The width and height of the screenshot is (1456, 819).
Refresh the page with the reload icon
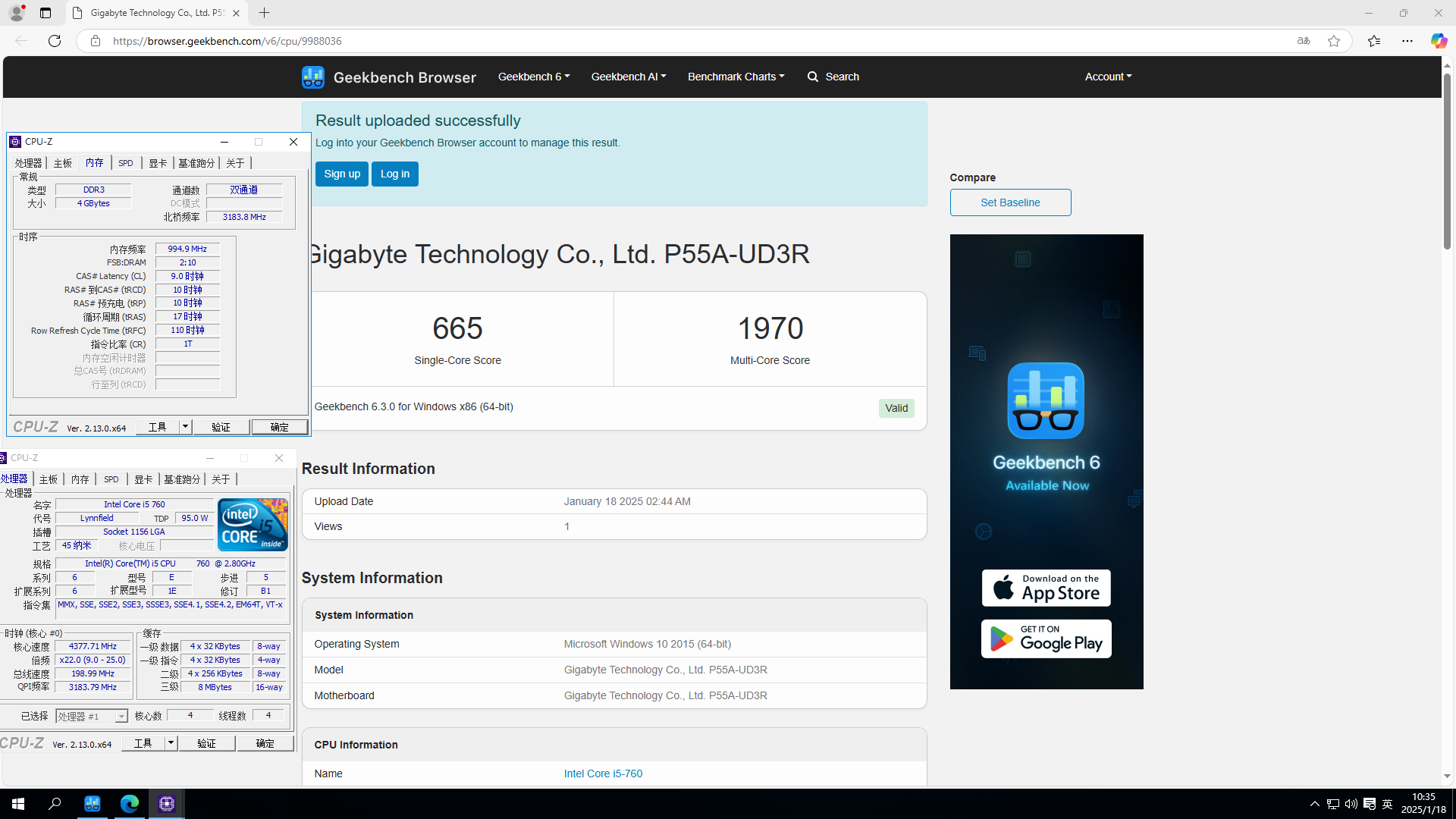tap(55, 41)
